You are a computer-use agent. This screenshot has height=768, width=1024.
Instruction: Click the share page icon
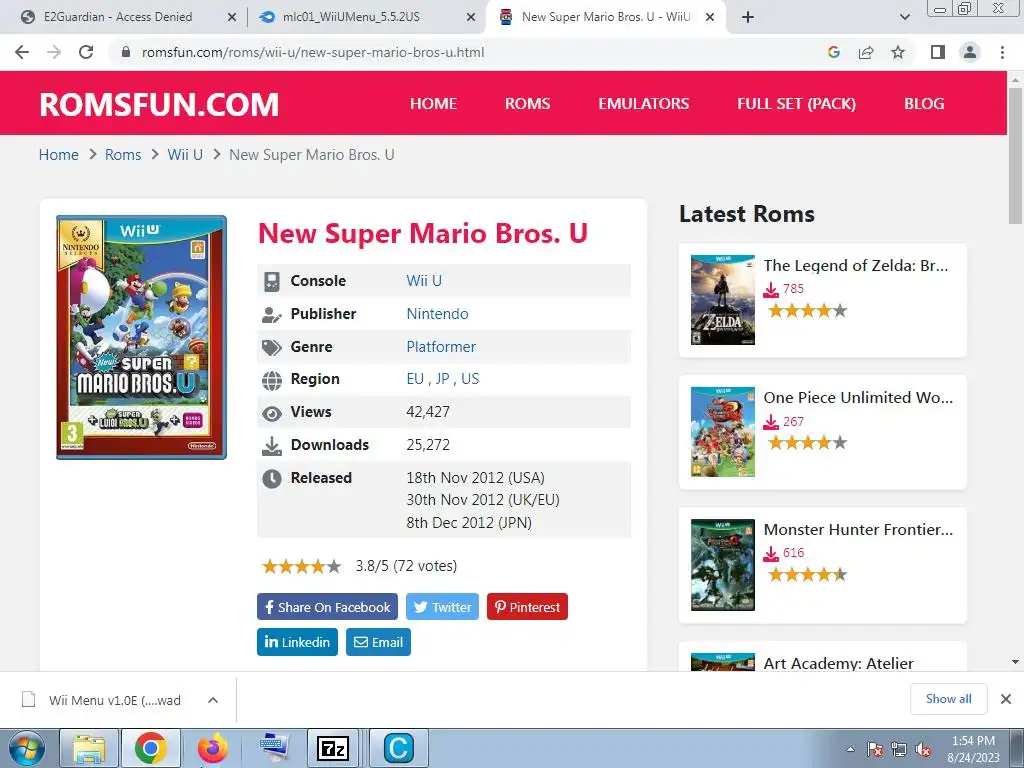(x=866, y=52)
